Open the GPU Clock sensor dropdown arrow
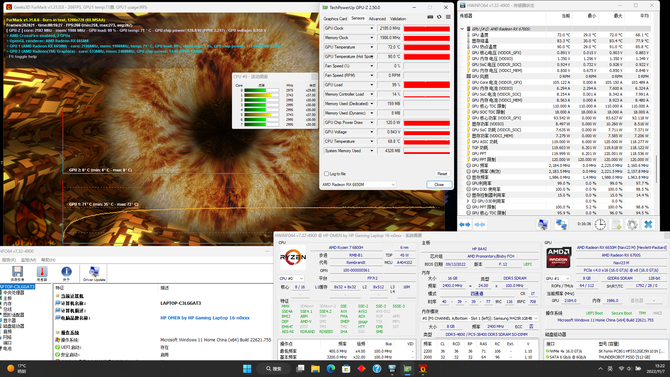This screenshot has width=670, height=377. pyautogui.click(x=371, y=28)
